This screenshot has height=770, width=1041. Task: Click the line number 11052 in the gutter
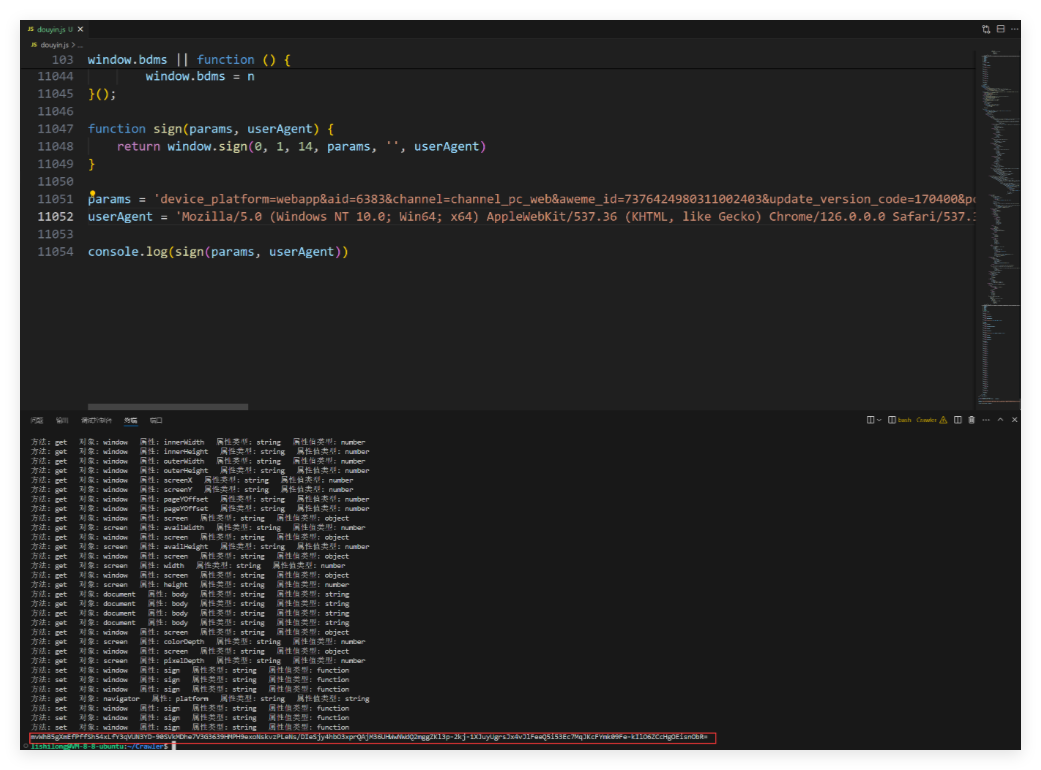click(55, 216)
